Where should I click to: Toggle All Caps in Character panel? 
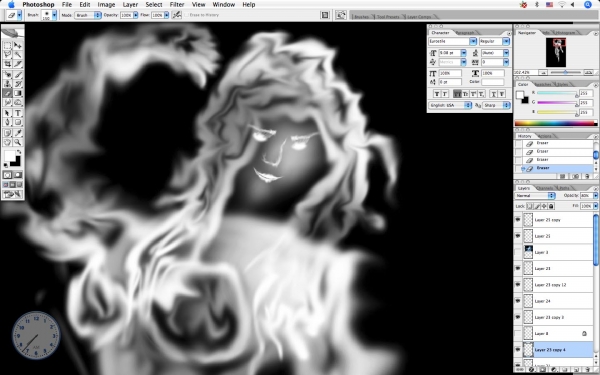click(458, 94)
